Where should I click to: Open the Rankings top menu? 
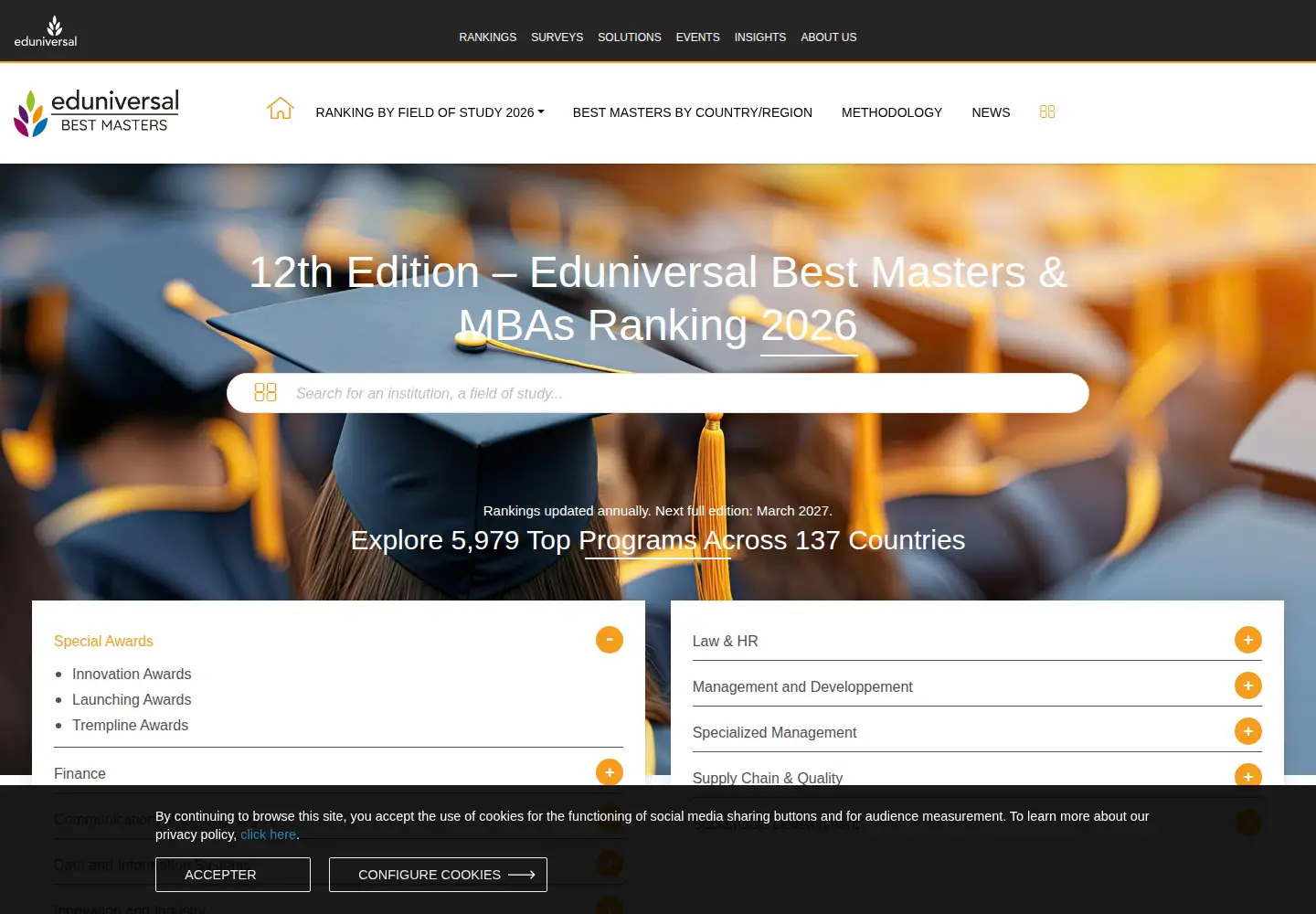tap(488, 37)
